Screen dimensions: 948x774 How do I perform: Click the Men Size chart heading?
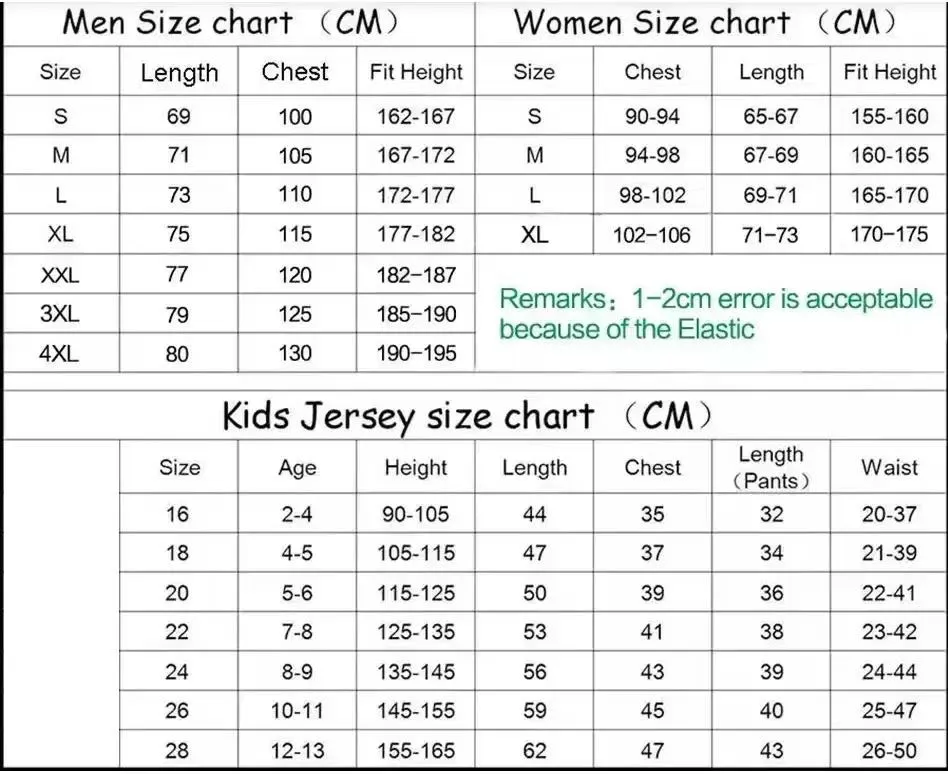[230, 23]
